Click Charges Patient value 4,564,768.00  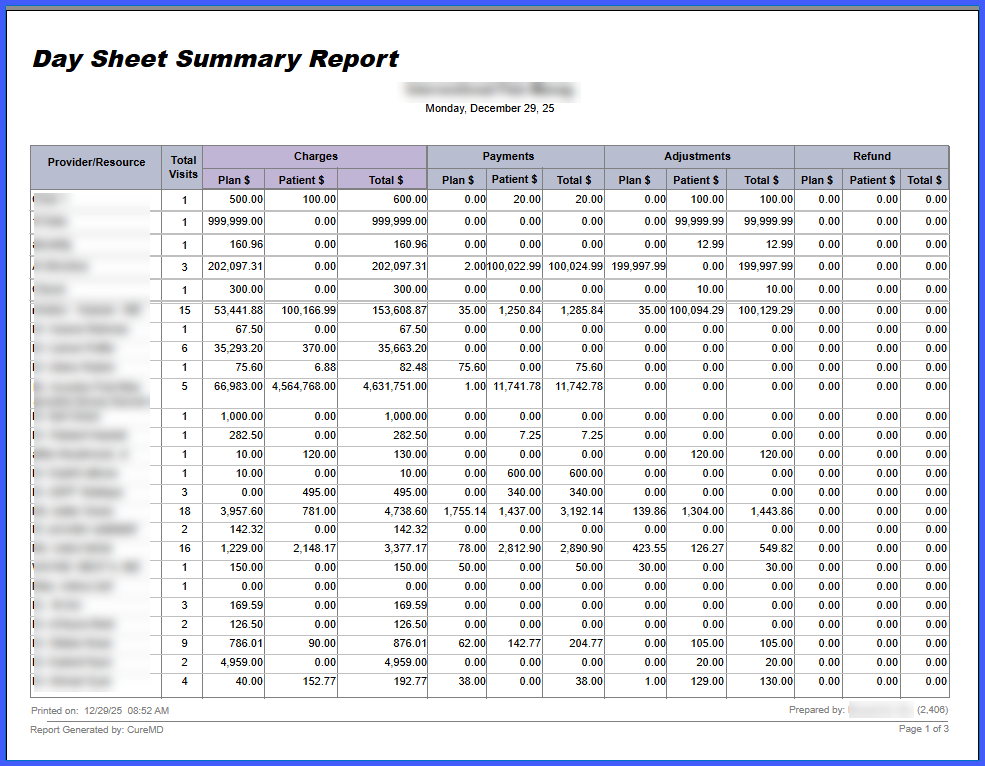(304, 386)
